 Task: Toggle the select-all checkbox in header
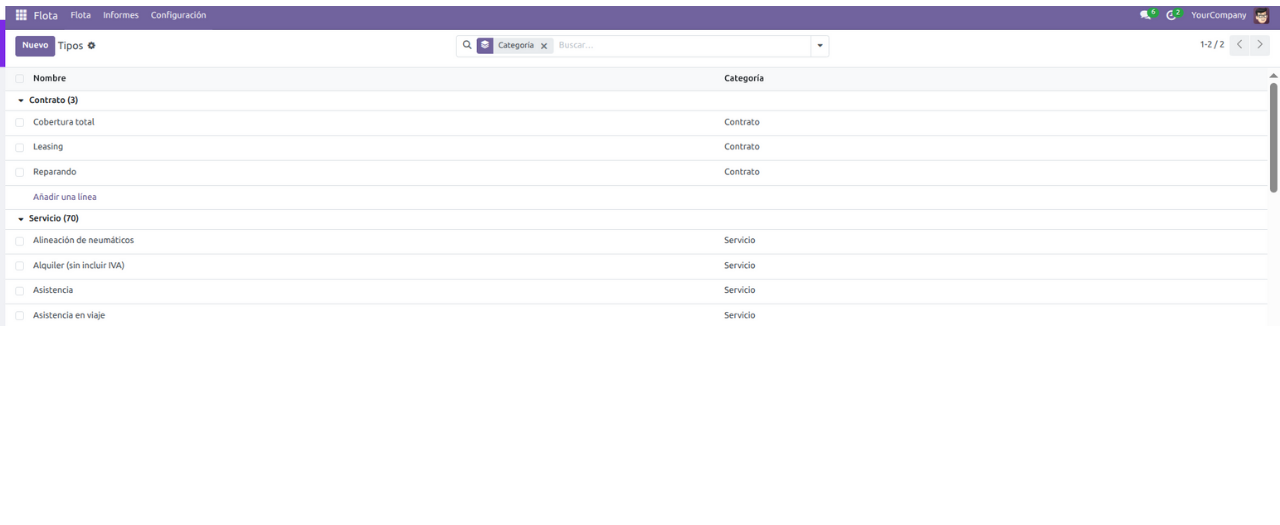tap(19, 79)
